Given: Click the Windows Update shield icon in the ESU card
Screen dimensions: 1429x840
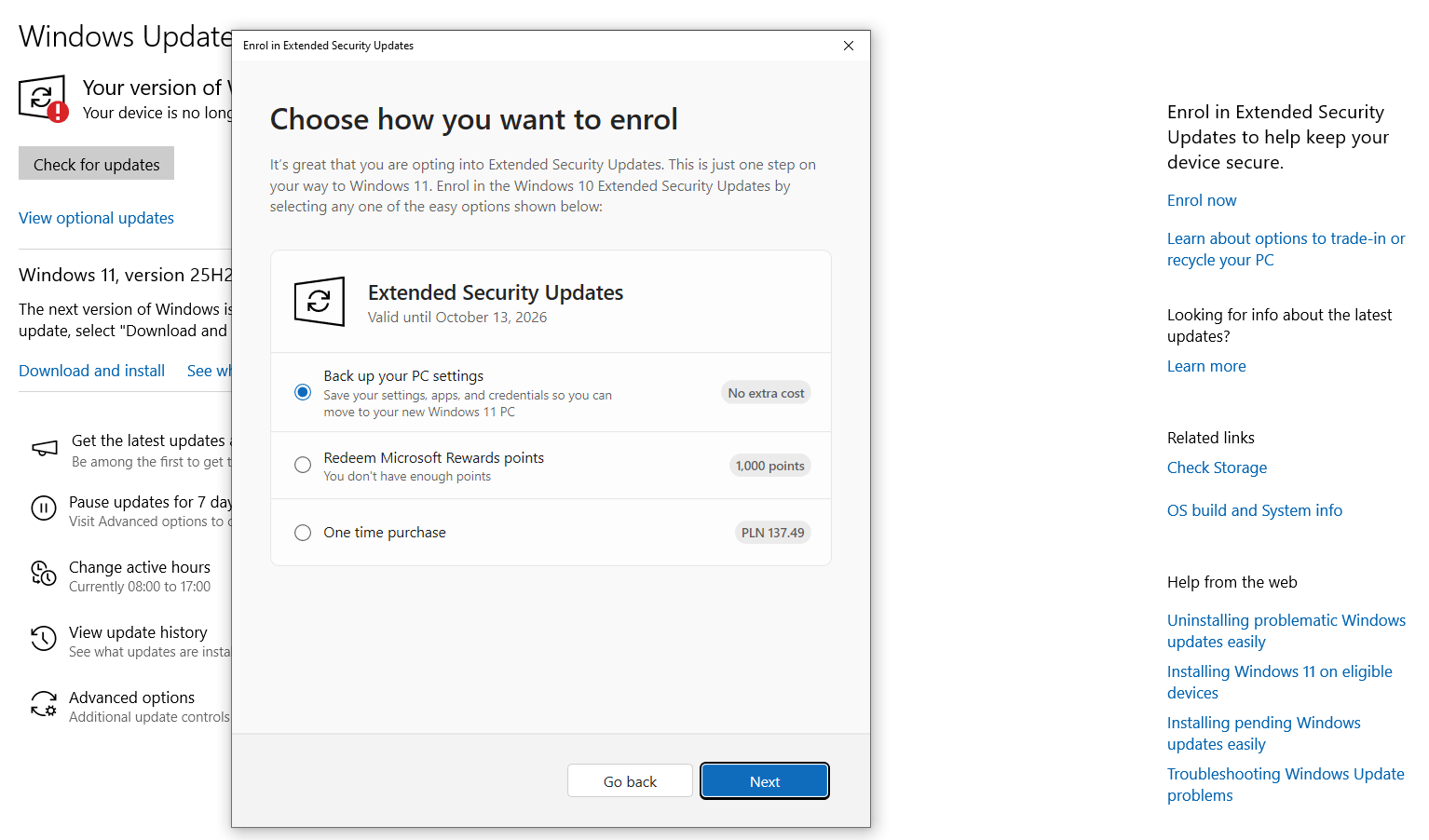Looking at the screenshot, I should pyautogui.click(x=319, y=301).
